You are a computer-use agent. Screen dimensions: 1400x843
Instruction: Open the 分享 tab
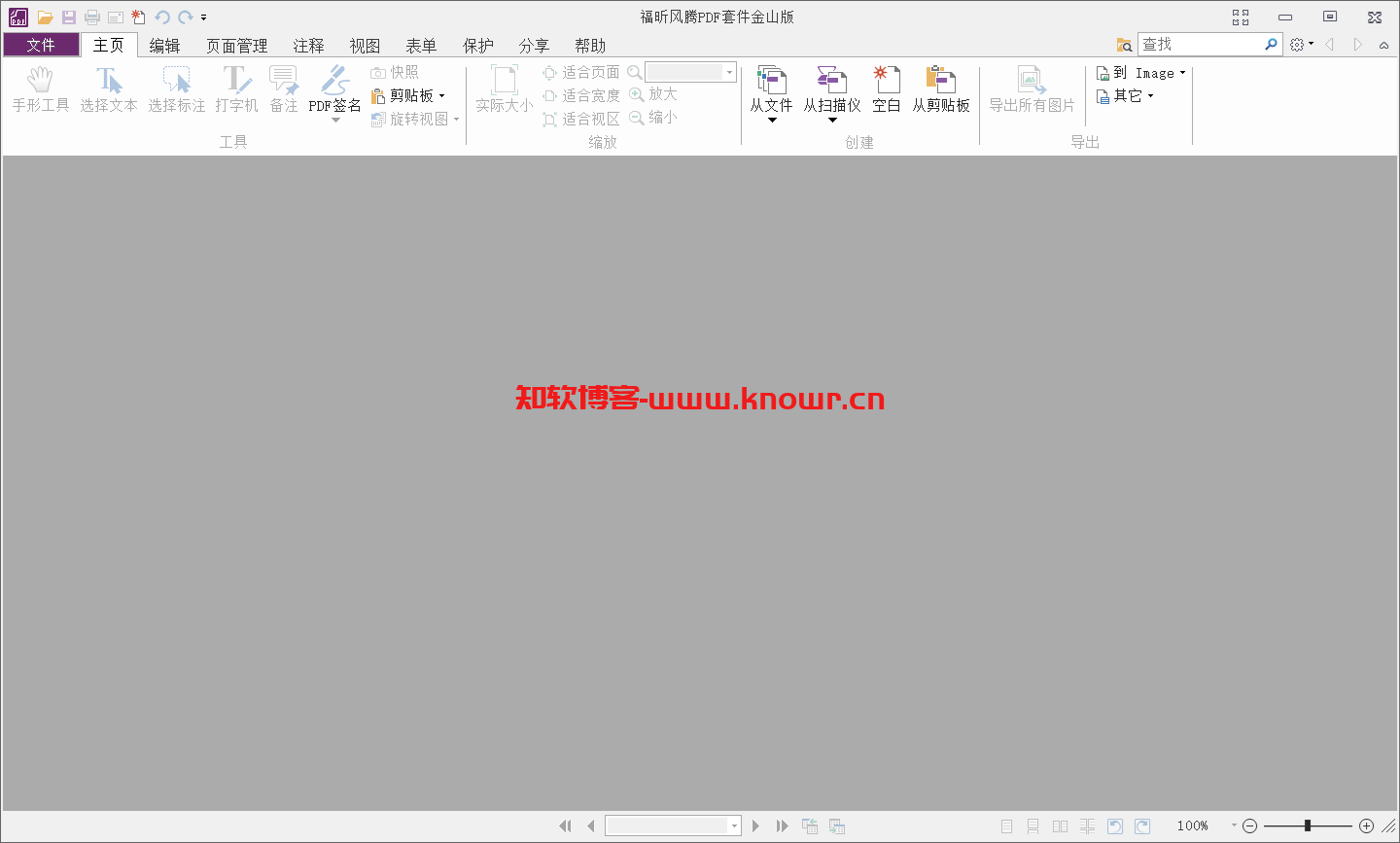pyautogui.click(x=534, y=46)
